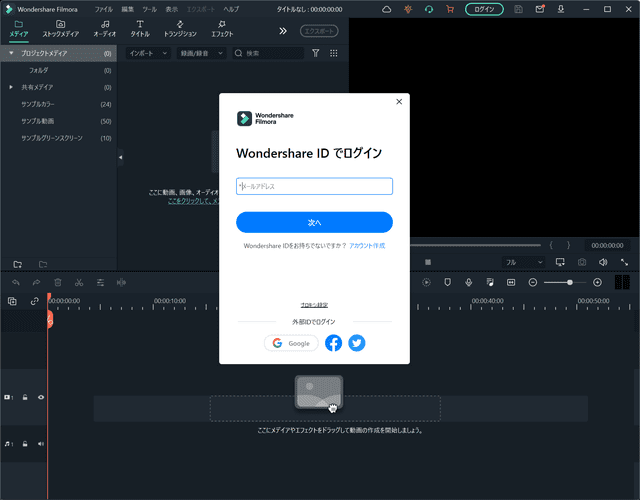Sign in with the Google button
Screen dimensions: 640x500
pos(291,343)
